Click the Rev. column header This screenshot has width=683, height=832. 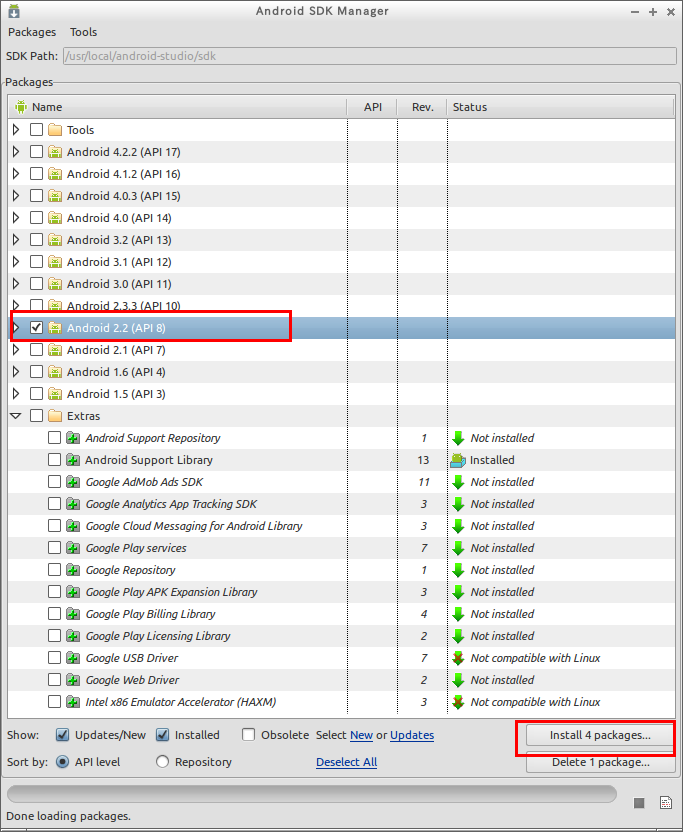click(x=422, y=107)
